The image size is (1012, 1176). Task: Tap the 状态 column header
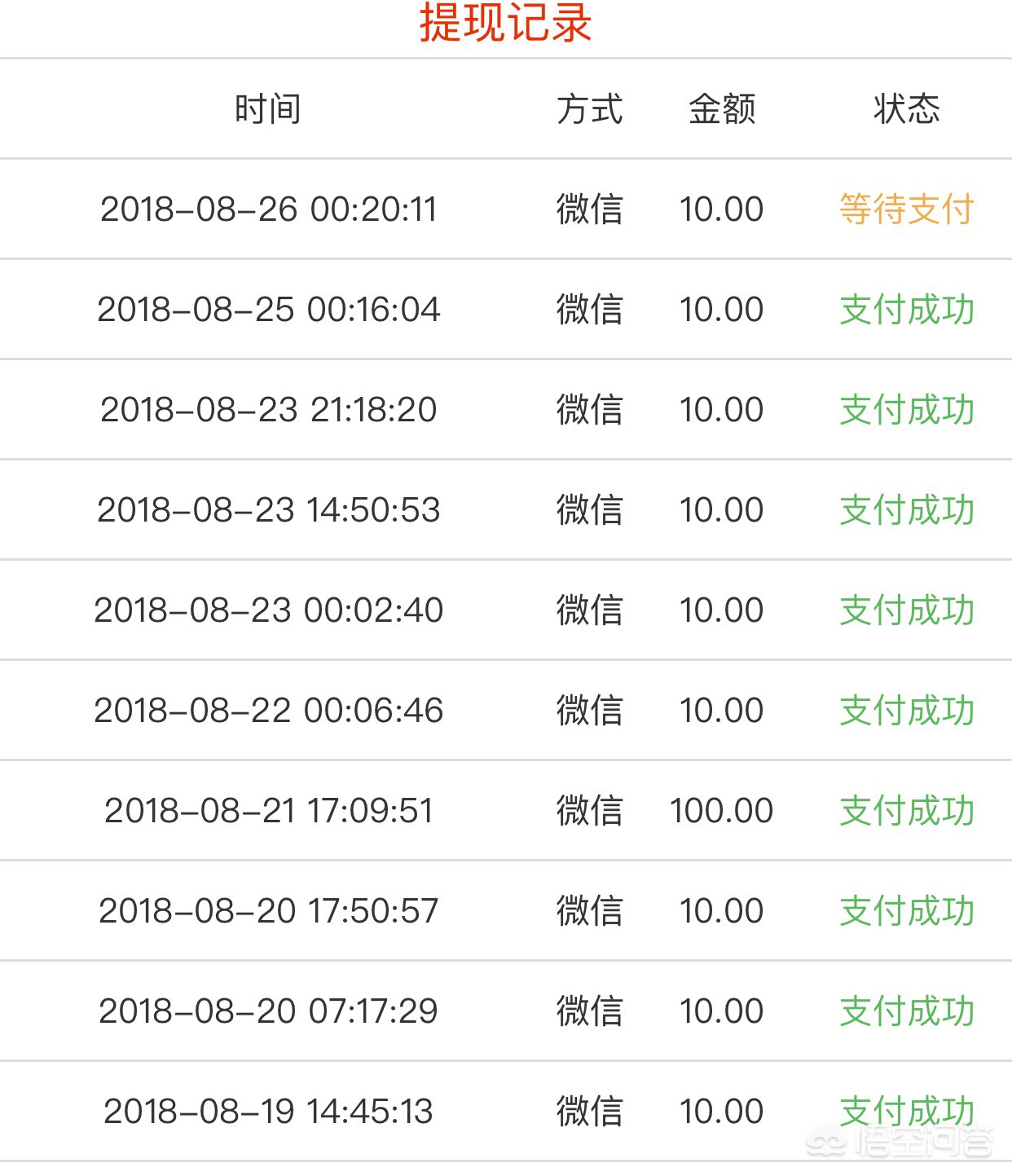[x=907, y=109]
